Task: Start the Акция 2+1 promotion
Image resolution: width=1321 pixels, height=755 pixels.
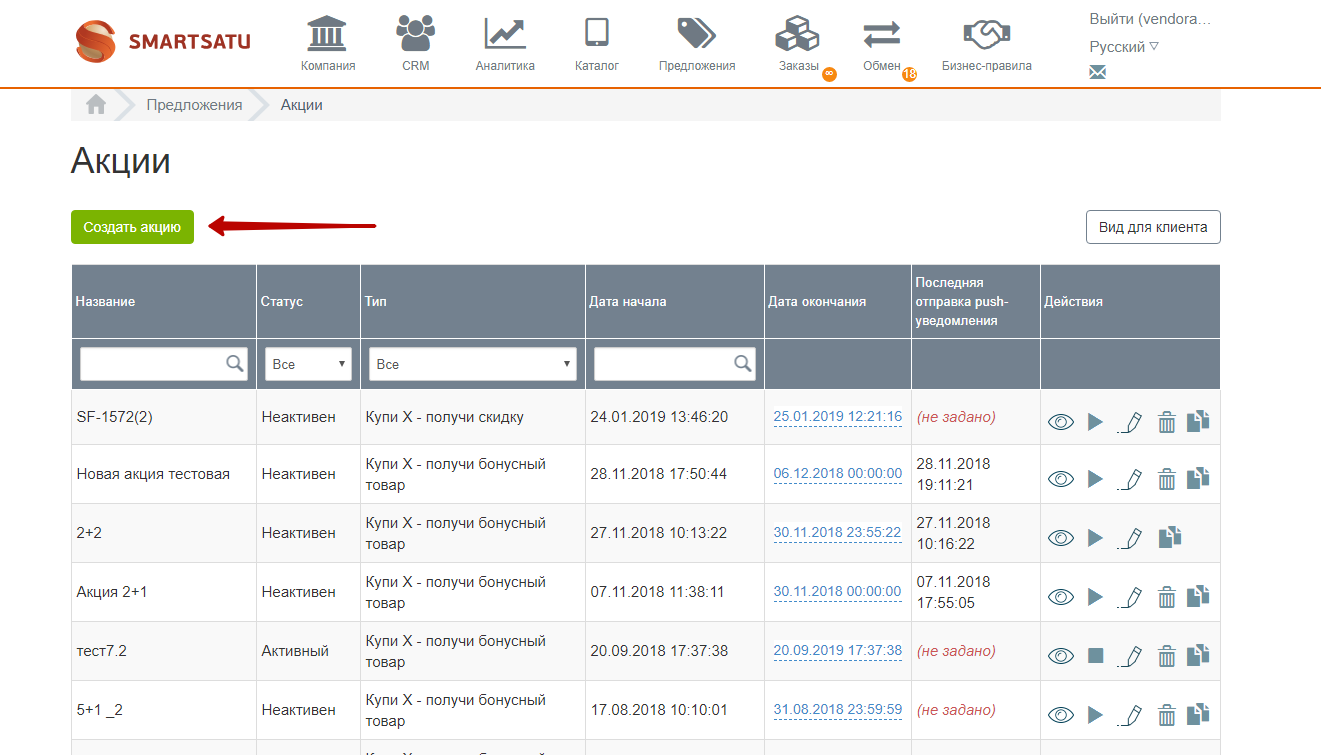Action: click(x=1095, y=597)
